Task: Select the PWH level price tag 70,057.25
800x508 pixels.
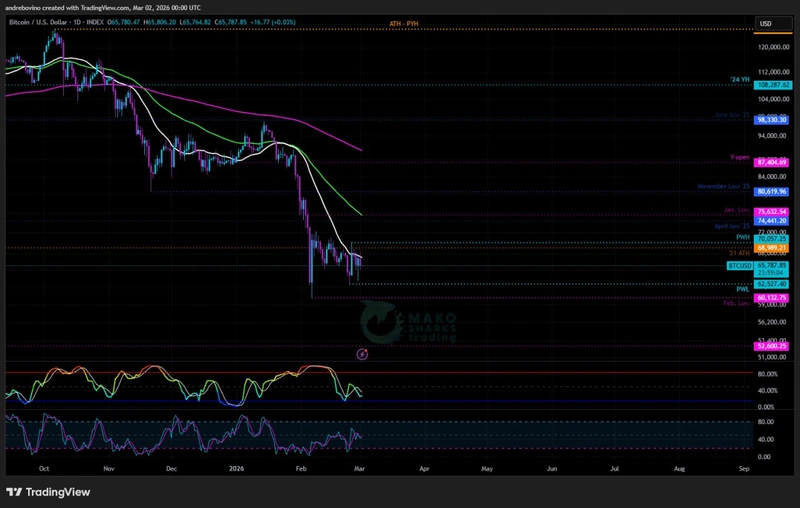Action: (x=773, y=239)
